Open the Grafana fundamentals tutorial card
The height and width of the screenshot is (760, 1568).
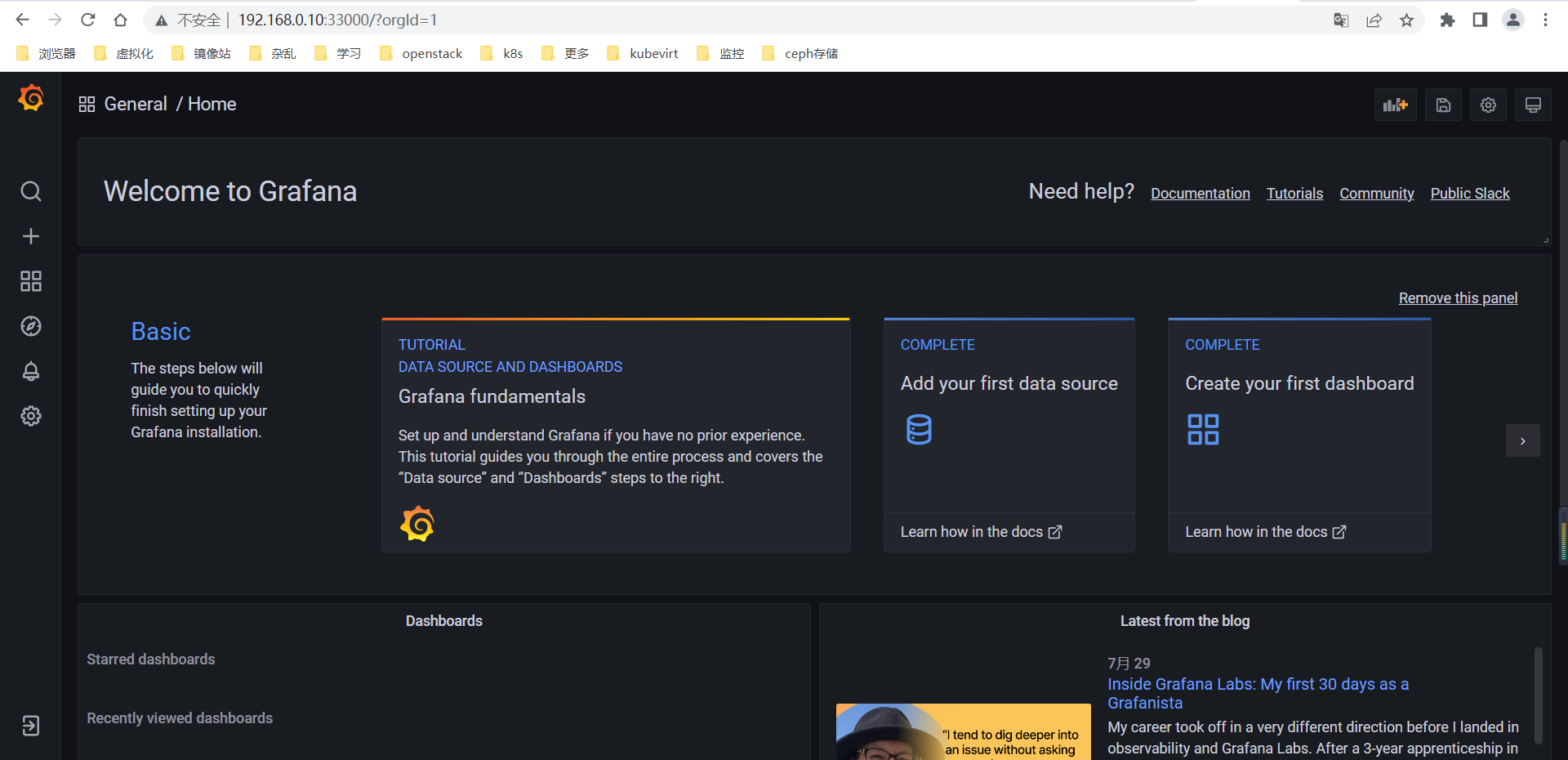coord(616,435)
